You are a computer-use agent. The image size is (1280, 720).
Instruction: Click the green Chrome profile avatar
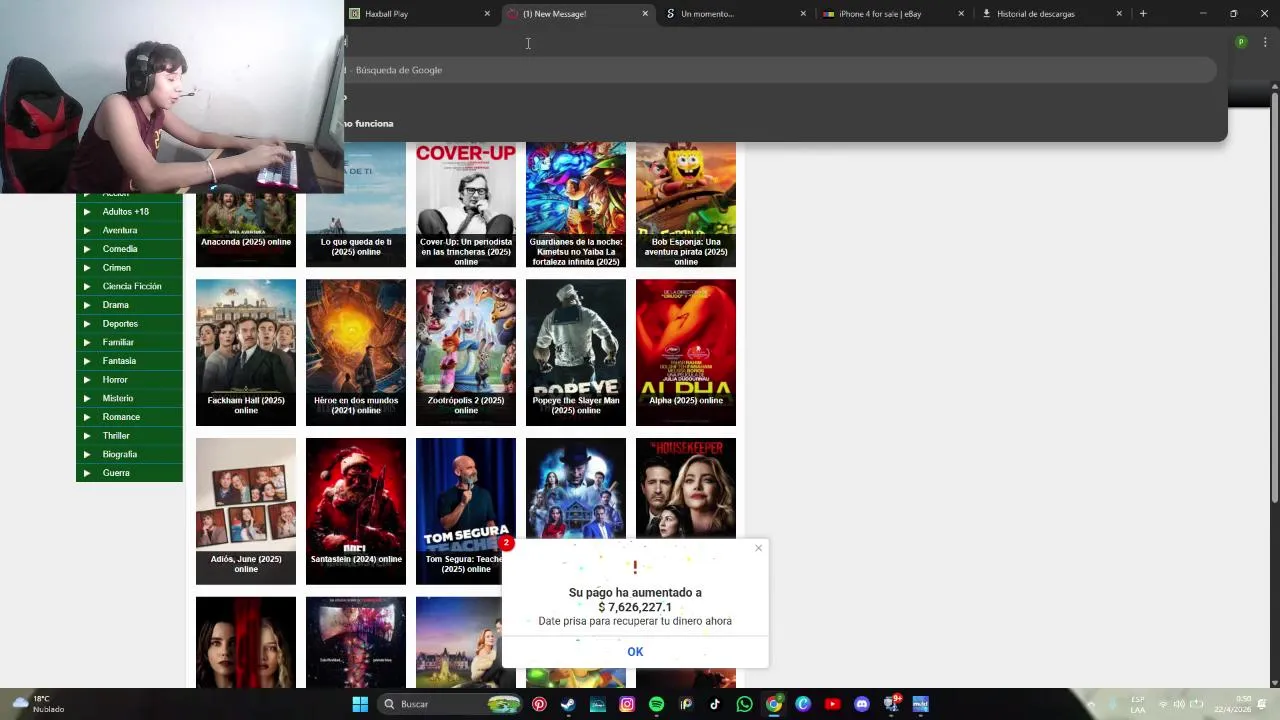1241,42
